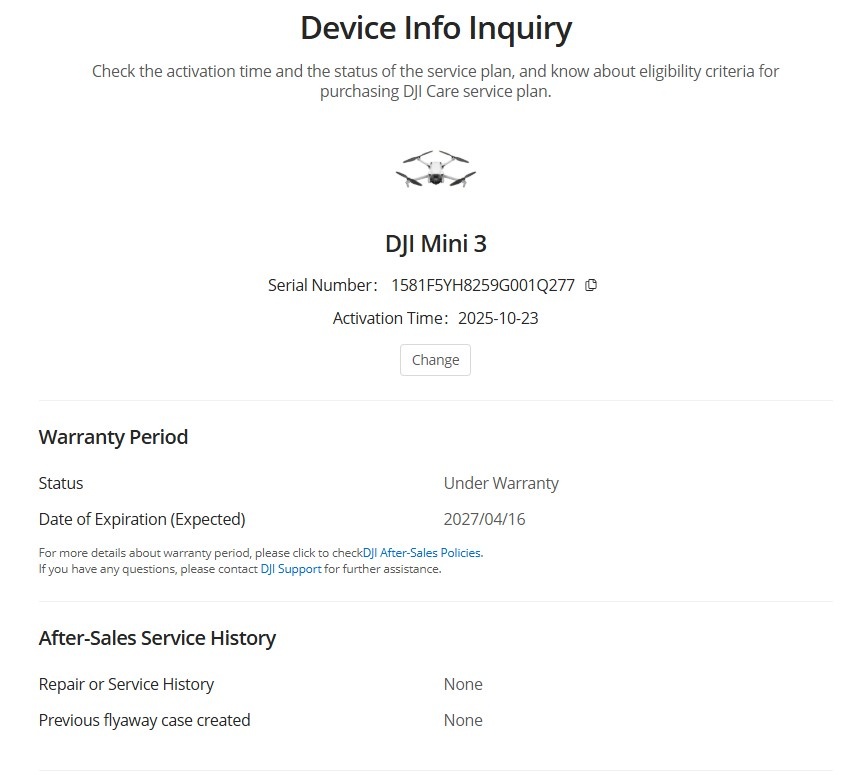Viewport: 855px width, 775px height.
Task: Click the copy icon beside 1581F5YH8259G001Q277
Action: [x=591, y=285]
